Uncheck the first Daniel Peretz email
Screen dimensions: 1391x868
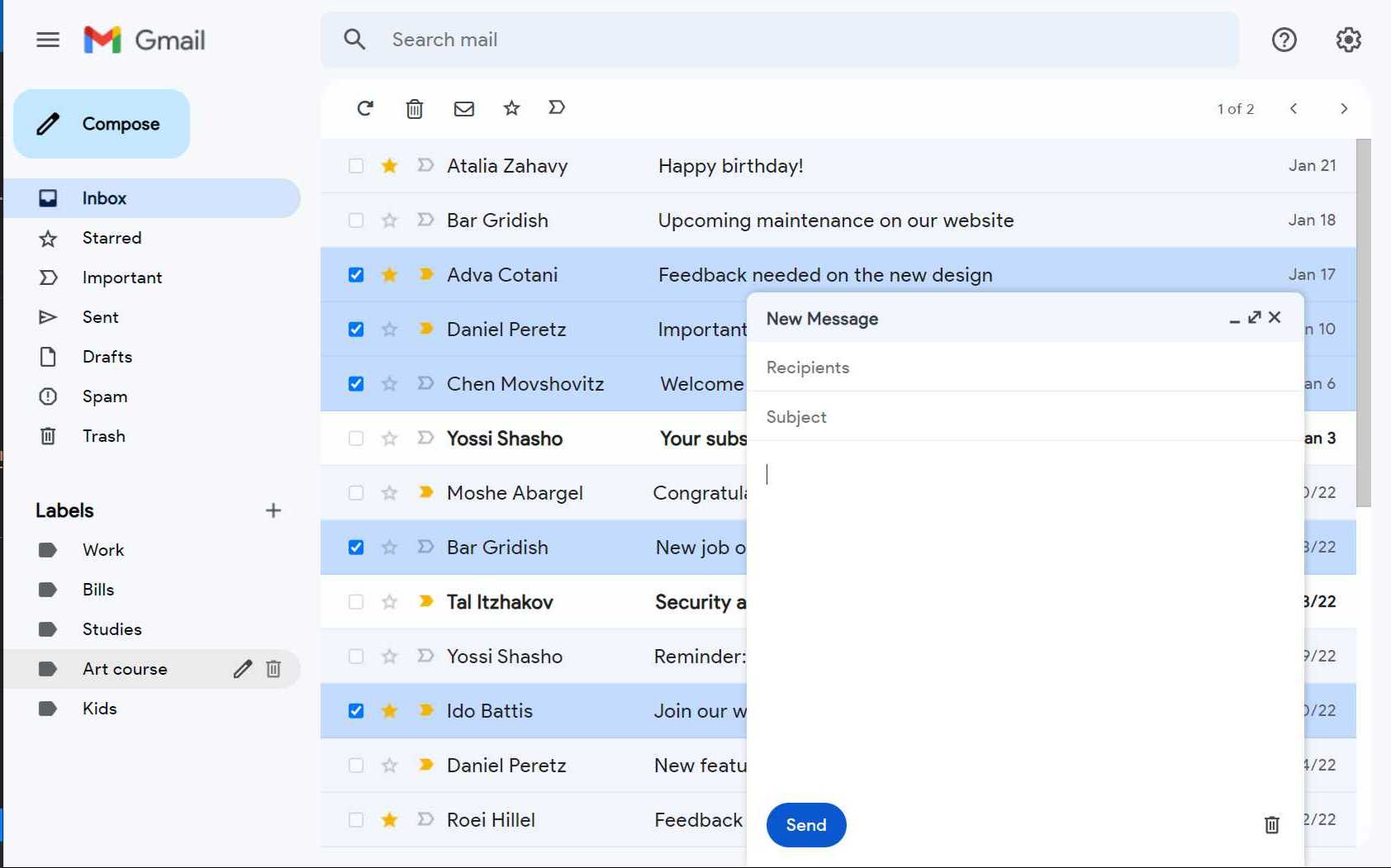356,330
